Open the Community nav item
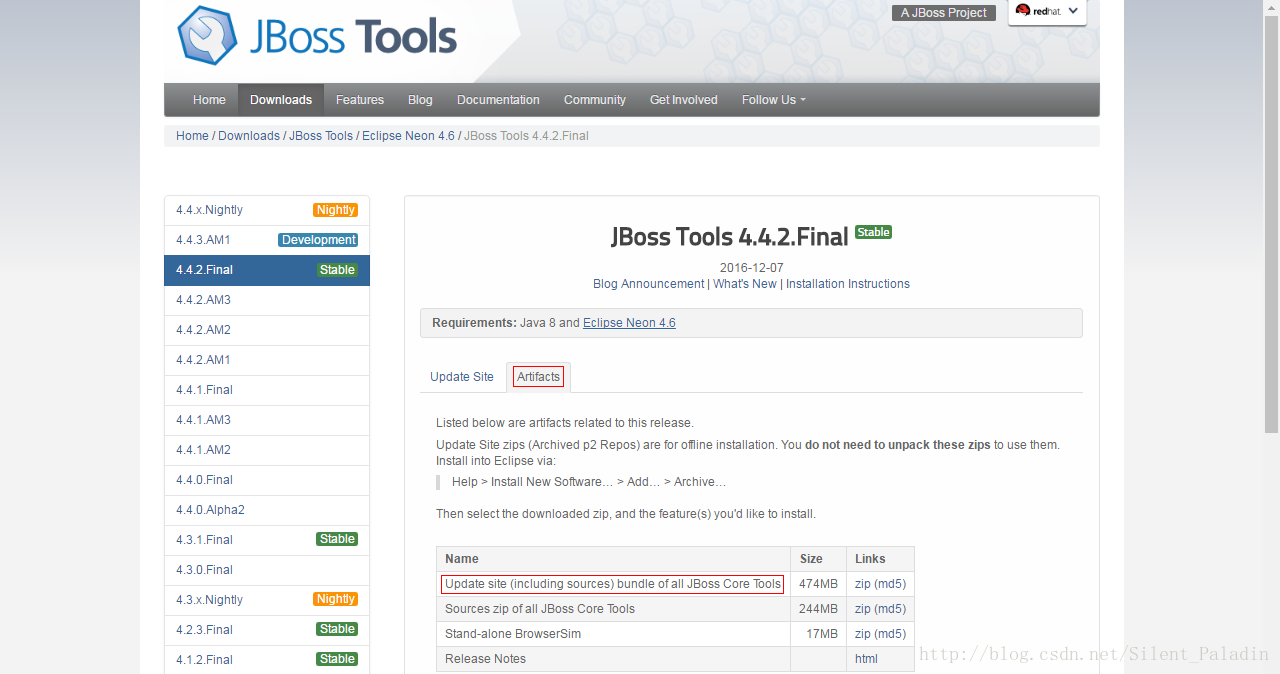1280x674 pixels. (595, 100)
